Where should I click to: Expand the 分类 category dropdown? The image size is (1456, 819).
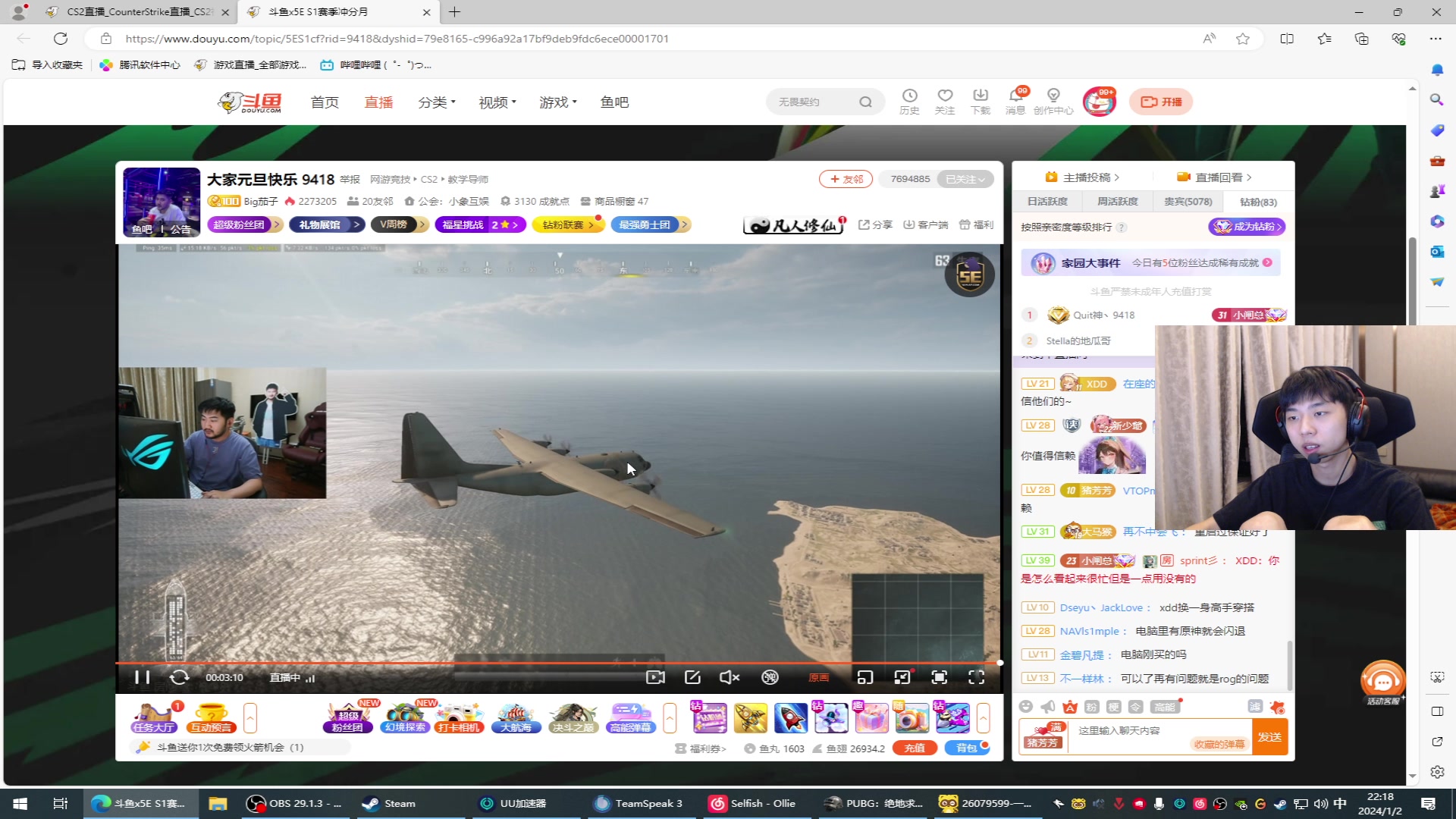click(x=437, y=102)
